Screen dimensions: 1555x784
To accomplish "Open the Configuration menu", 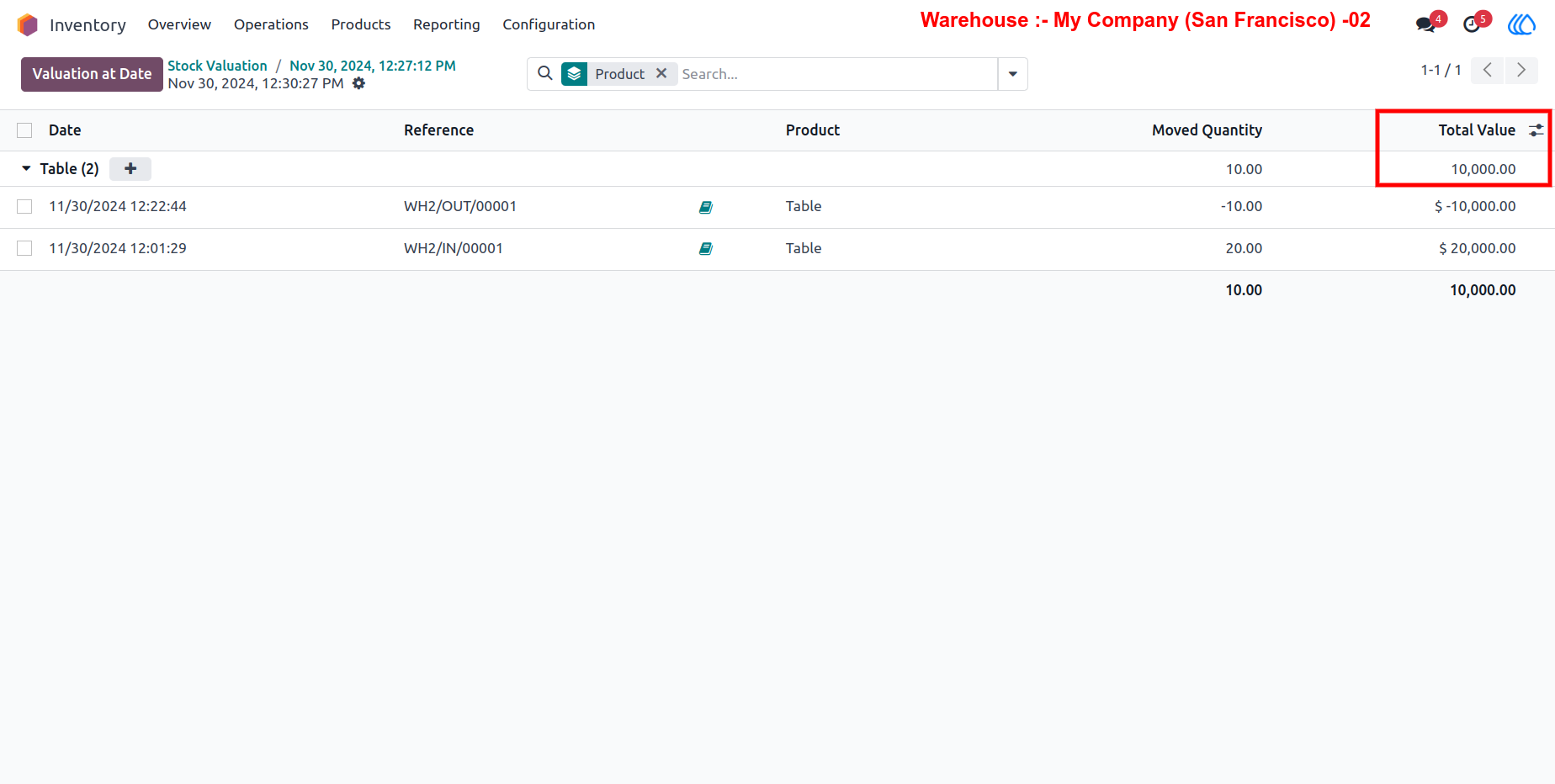I will [x=549, y=25].
